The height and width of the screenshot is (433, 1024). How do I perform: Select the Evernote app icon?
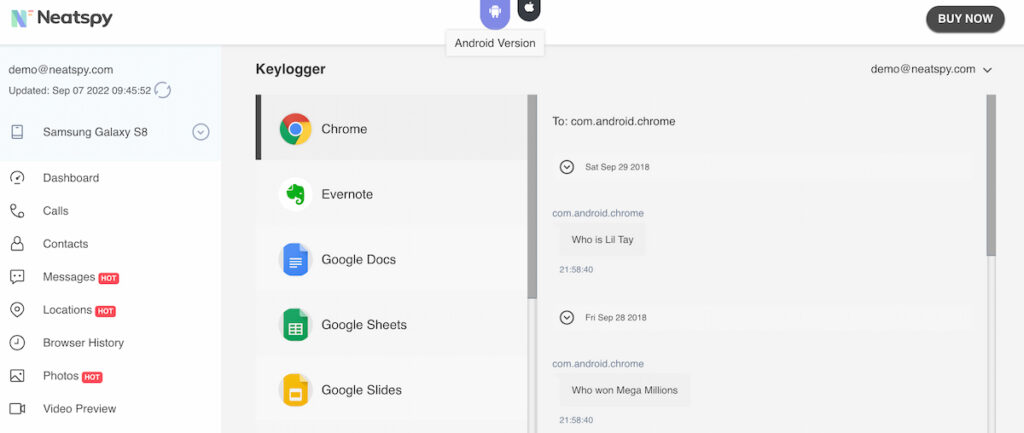[295, 194]
